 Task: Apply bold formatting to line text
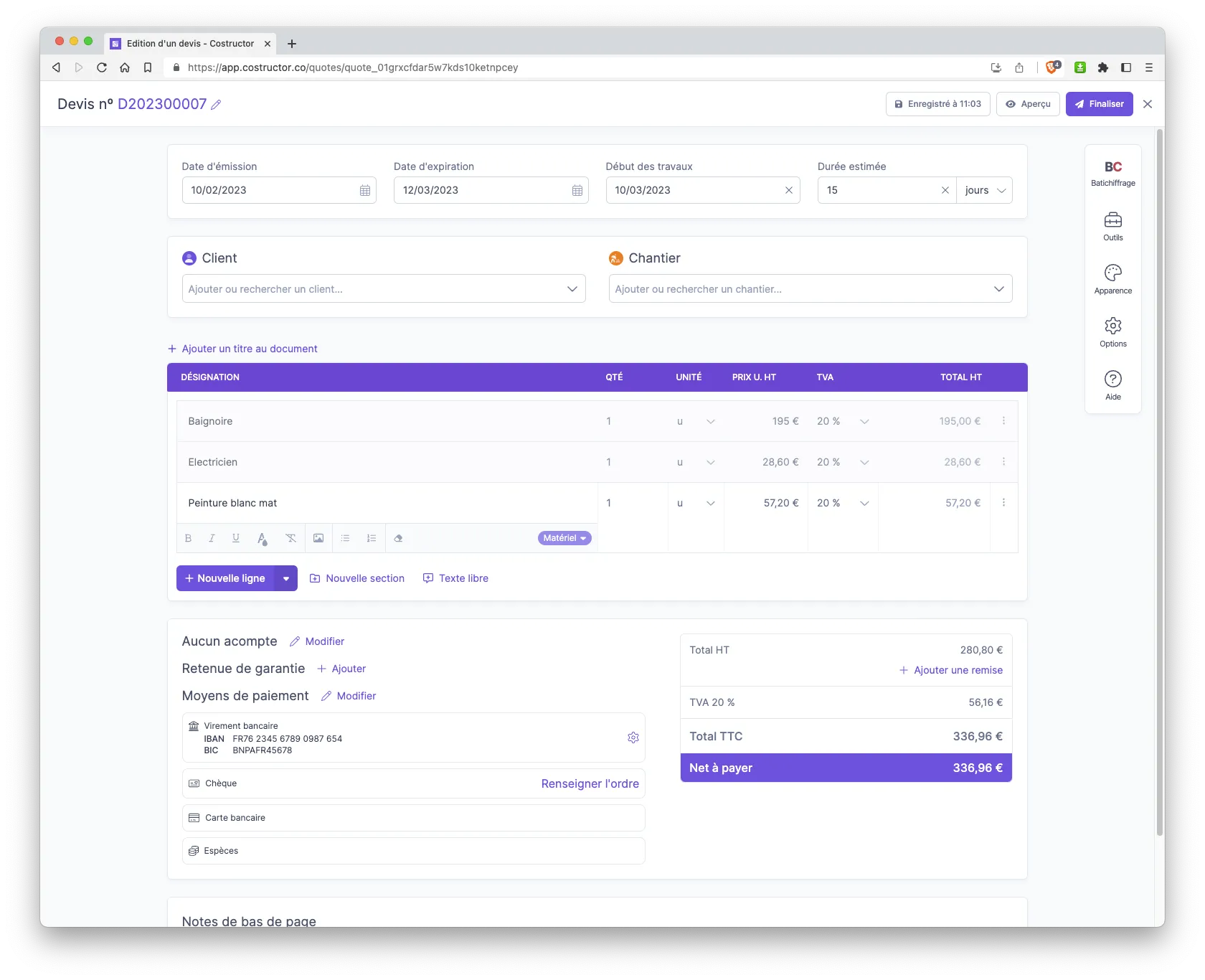[188, 538]
